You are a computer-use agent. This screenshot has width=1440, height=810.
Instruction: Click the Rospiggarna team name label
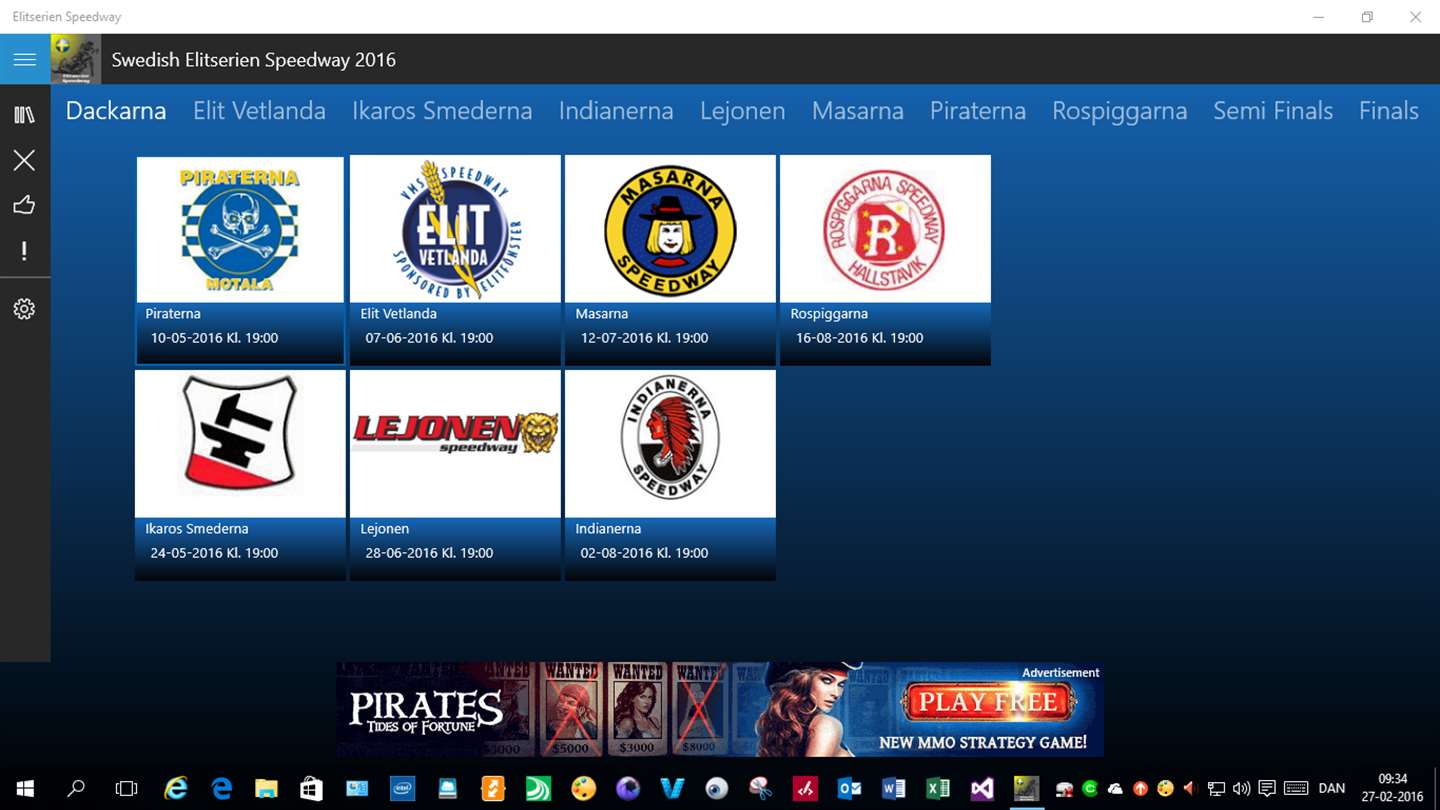pos(829,314)
